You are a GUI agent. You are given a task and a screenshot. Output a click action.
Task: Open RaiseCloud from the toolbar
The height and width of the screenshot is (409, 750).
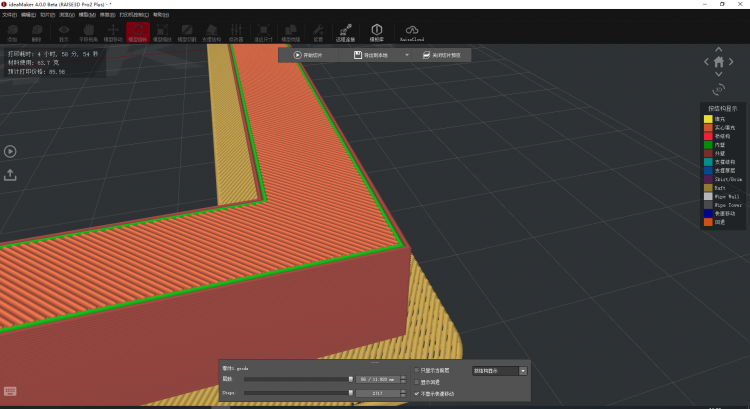click(x=412, y=33)
